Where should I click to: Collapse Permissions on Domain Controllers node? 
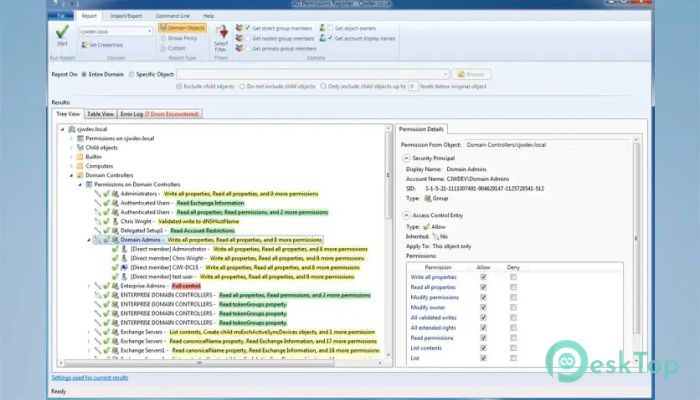80,184
